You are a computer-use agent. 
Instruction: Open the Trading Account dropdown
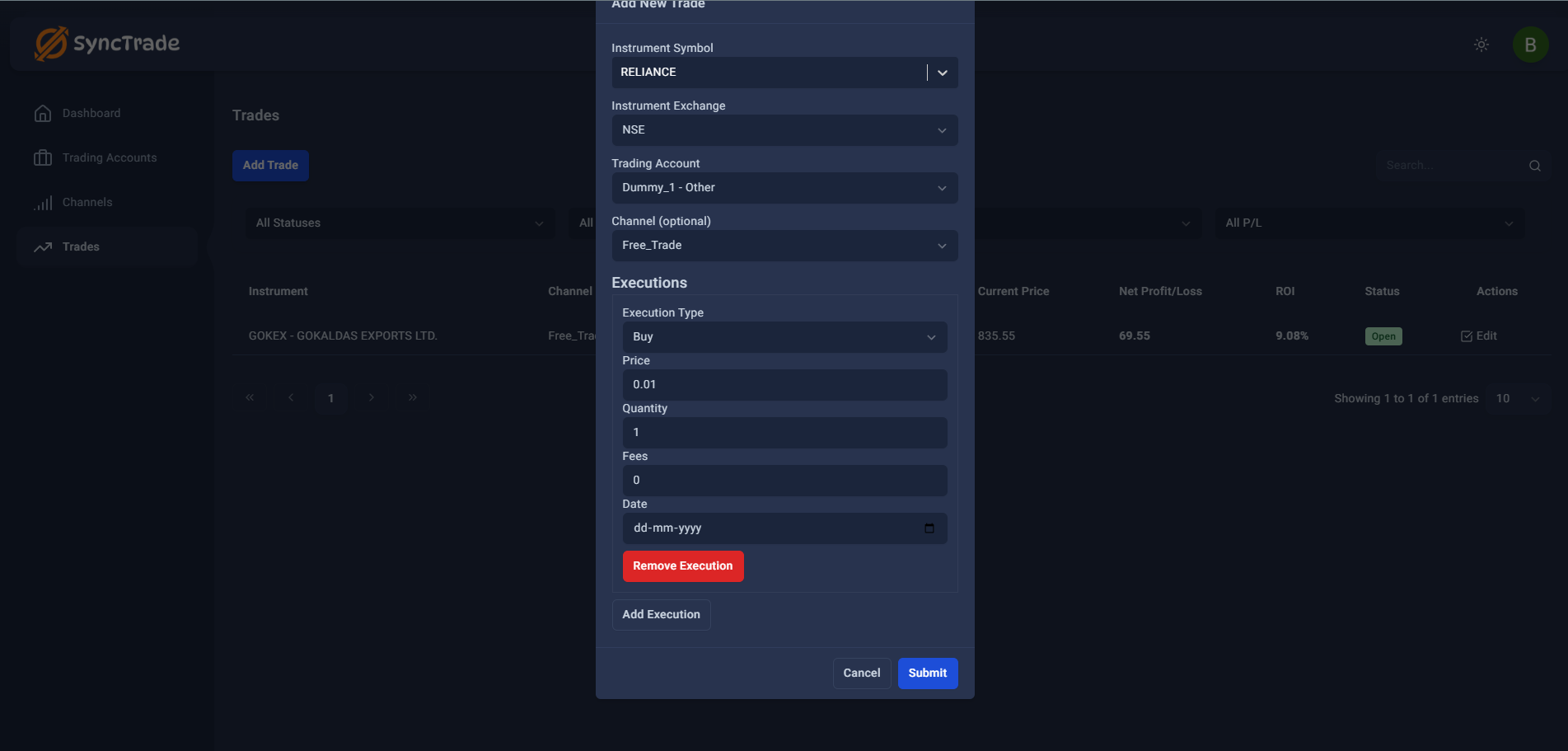[x=784, y=188]
